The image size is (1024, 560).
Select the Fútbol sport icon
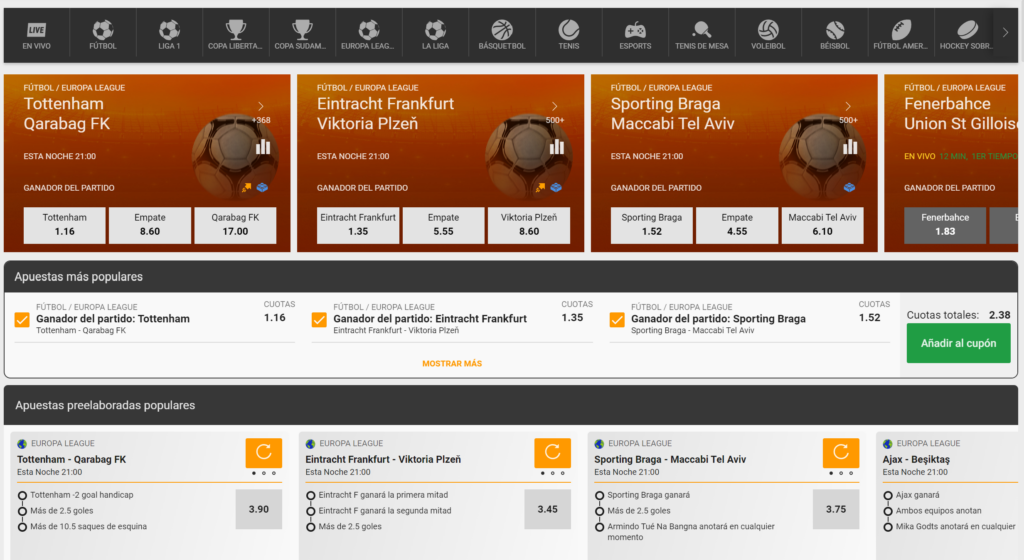click(103, 36)
